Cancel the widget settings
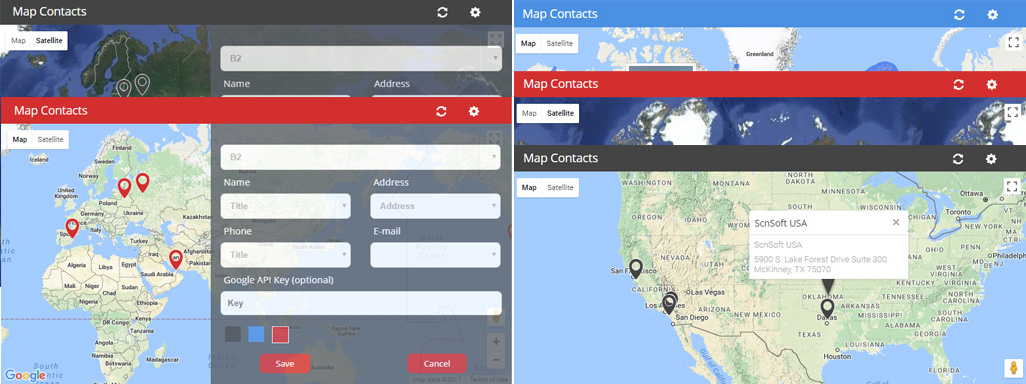 point(437,364)
